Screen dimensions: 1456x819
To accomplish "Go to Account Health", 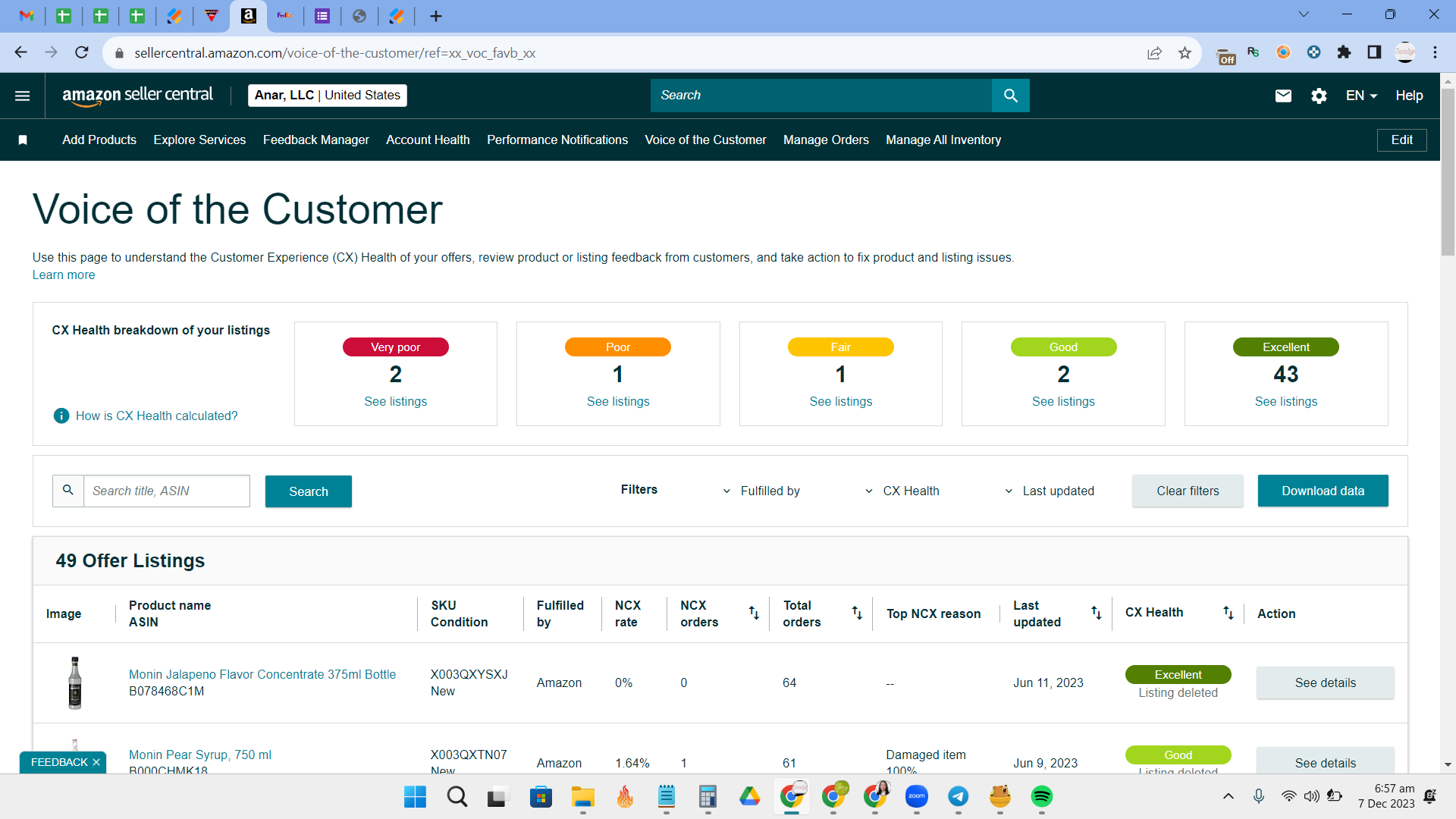I will pos(428,140).
